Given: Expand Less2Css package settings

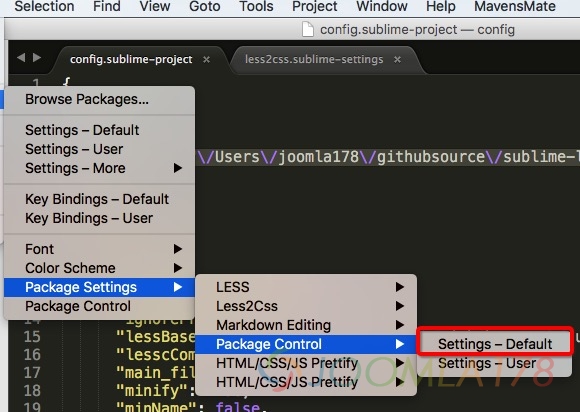Looking at the screenshot, I should click(306, 306).
